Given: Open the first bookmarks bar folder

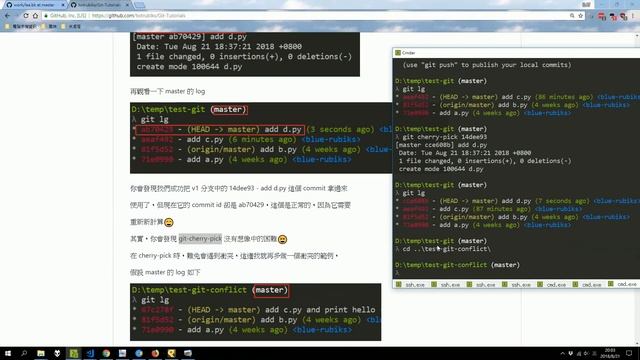Looking at the screenshot, I should tap(20, 26).
